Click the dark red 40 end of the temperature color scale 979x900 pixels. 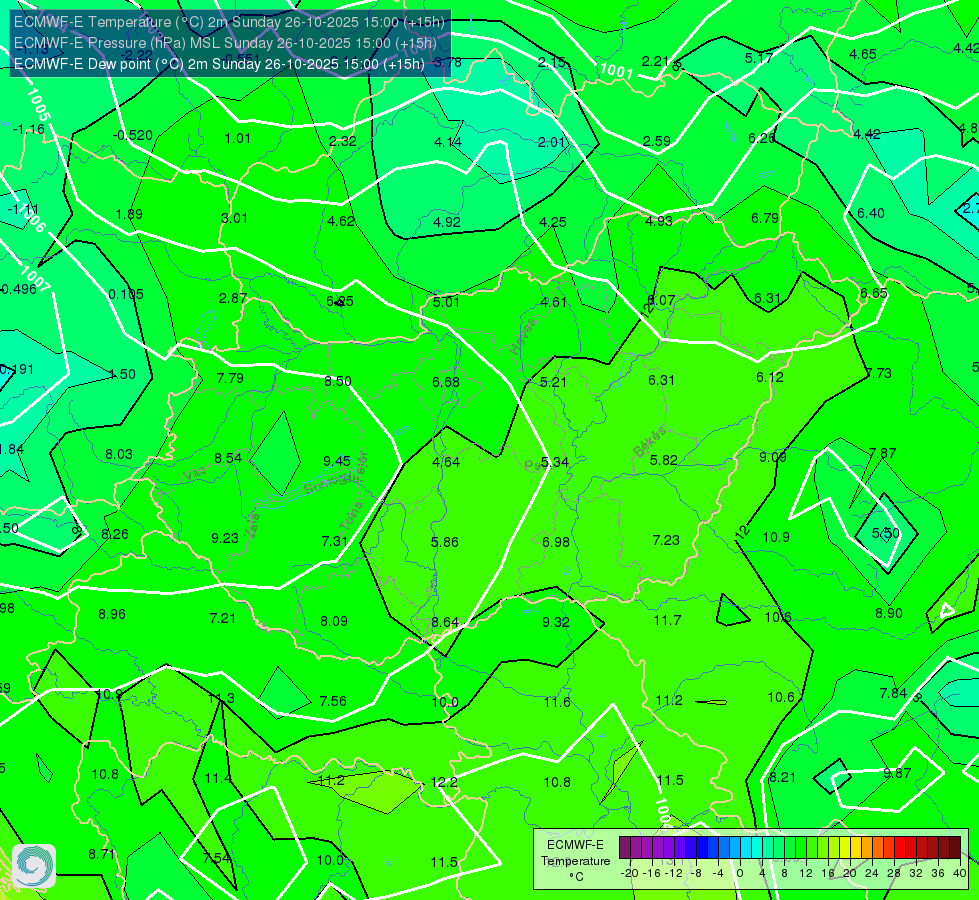(955, 848)
